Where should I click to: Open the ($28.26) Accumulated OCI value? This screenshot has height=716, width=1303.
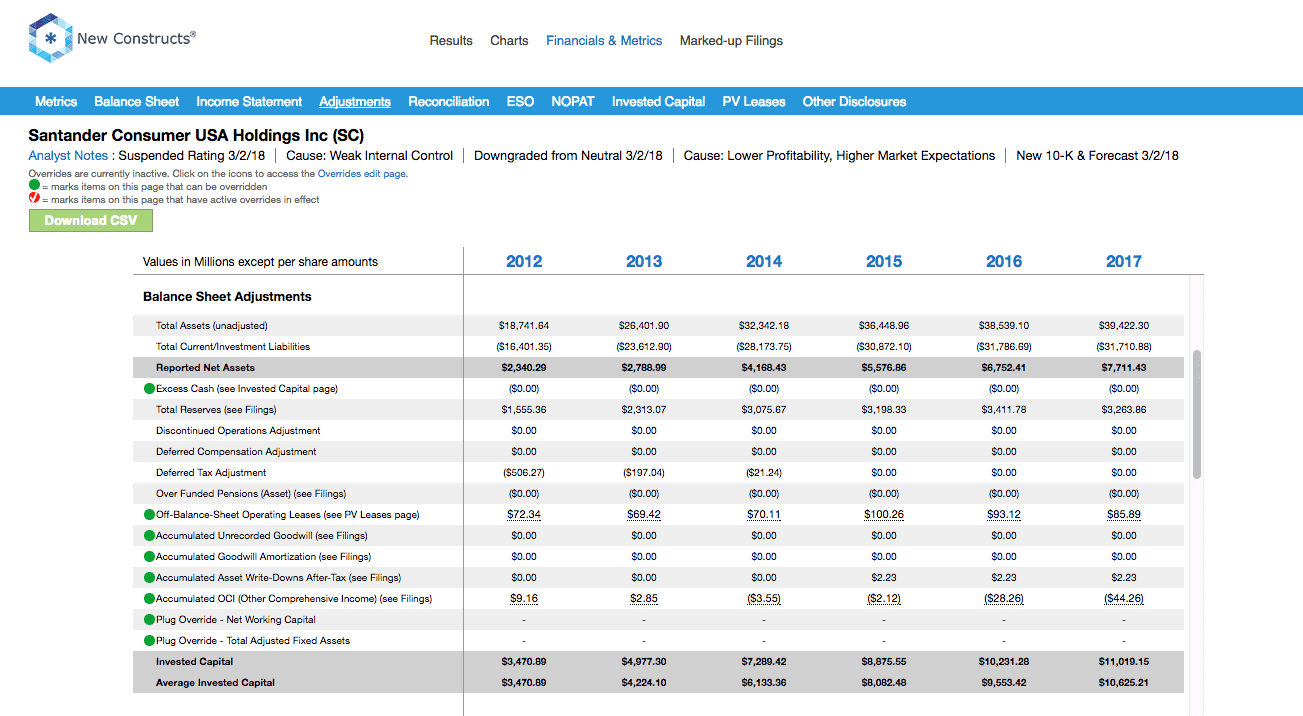click(1004, 598)
